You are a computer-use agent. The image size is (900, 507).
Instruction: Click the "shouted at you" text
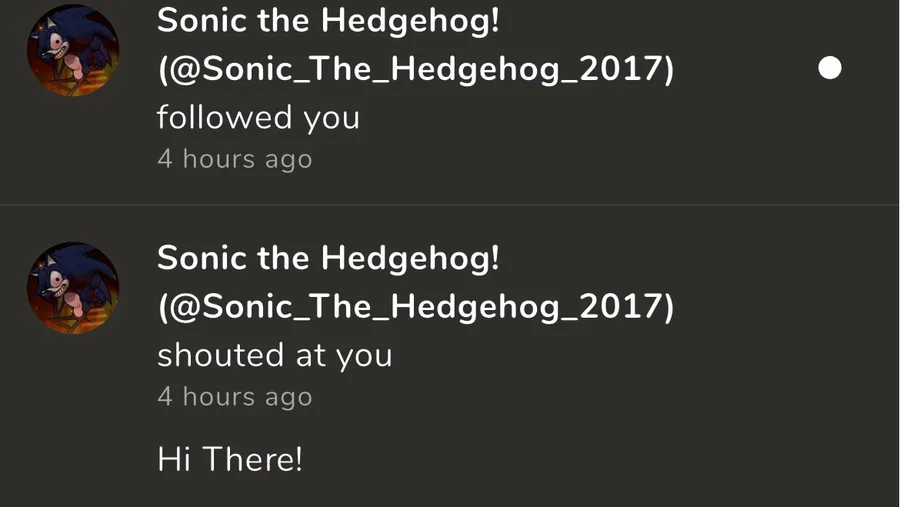(x=274, y=355)
